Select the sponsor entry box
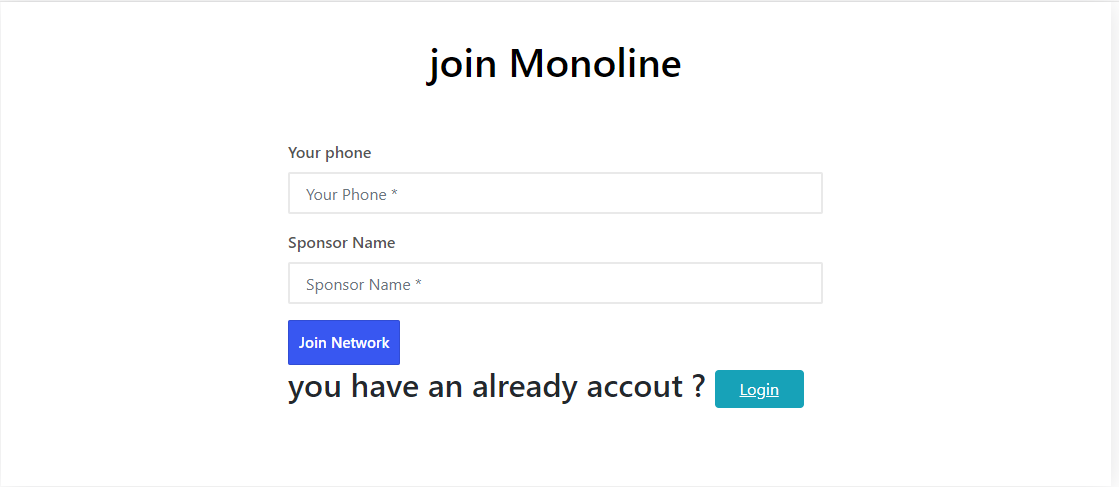Screen dimensions: 1119x487 pyautogui.click(x=555, y=283)
